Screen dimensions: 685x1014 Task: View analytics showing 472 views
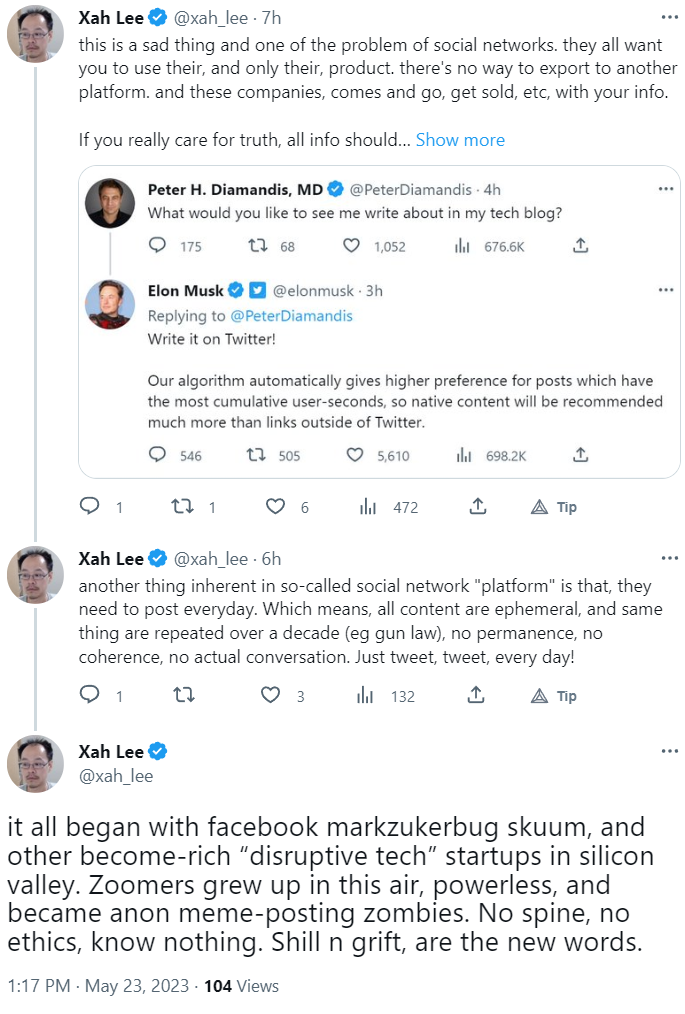368,507
